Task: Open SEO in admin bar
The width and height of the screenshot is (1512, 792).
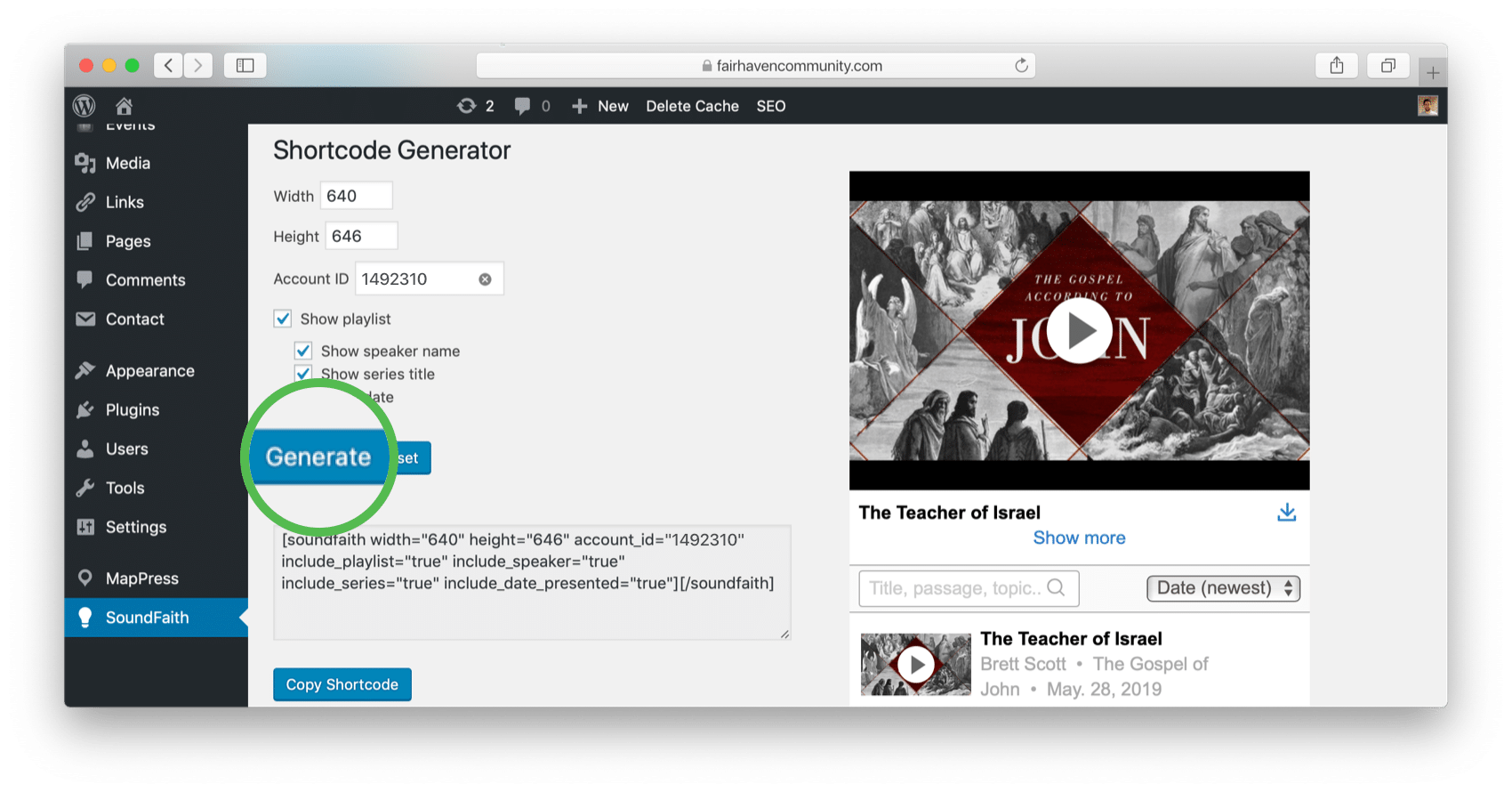Action: (771, 106)
